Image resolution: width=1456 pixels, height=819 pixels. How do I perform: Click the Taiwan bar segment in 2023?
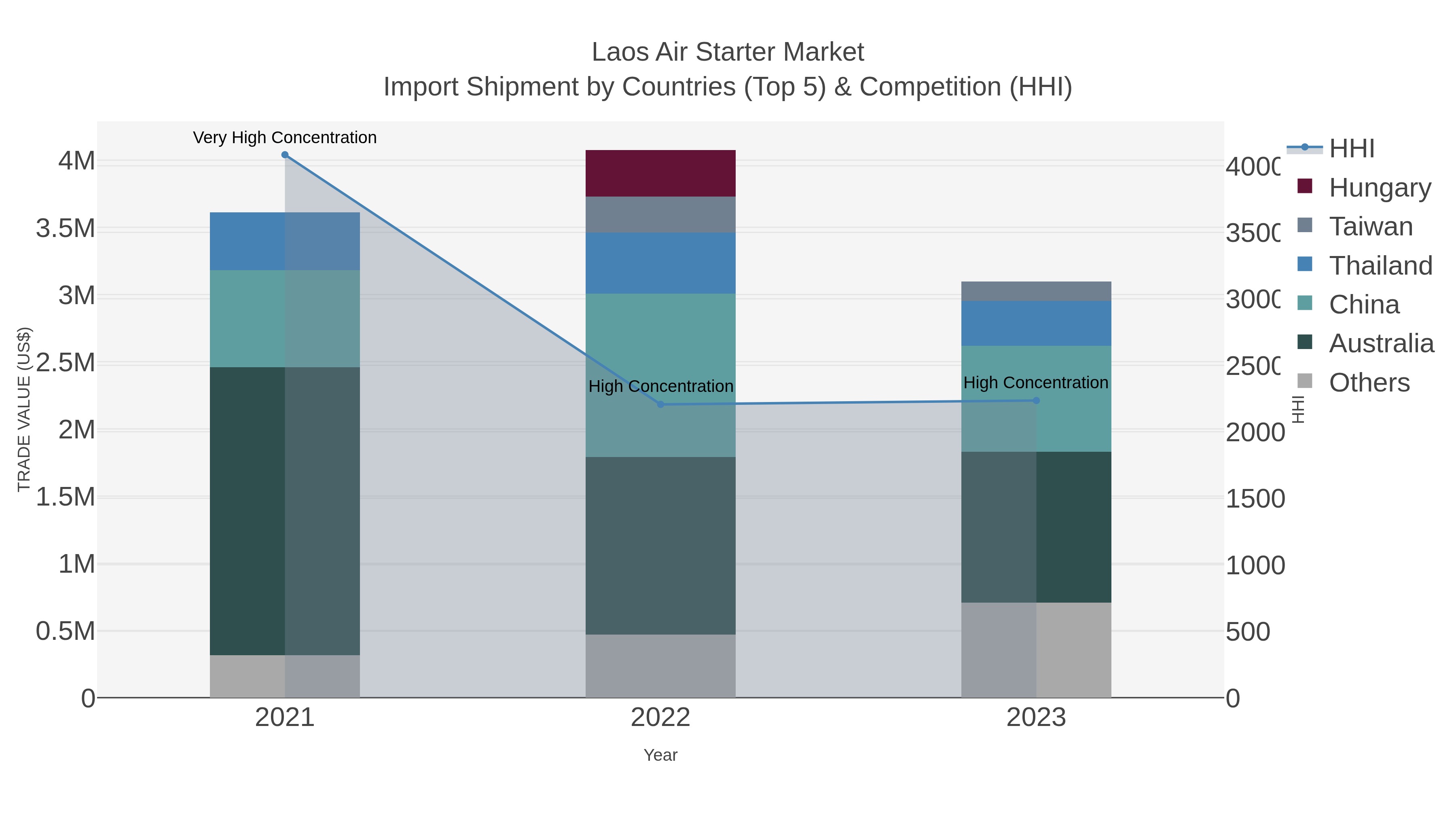coord(1036,292)
